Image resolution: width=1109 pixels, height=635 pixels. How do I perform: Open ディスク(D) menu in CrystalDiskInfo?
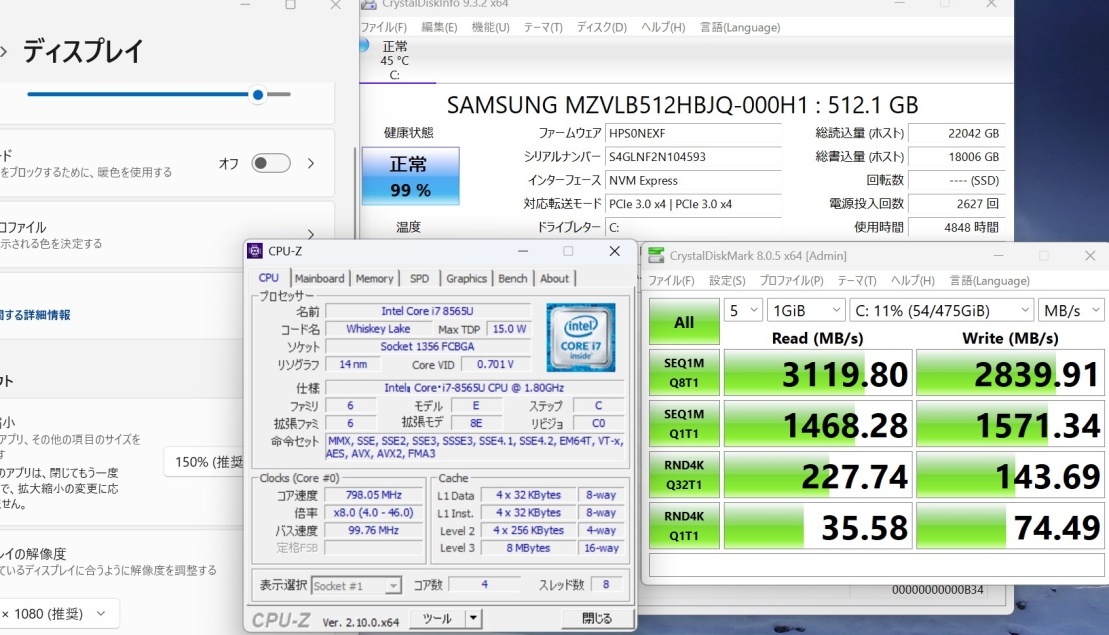pyautogui.click(x=601, y=28)
